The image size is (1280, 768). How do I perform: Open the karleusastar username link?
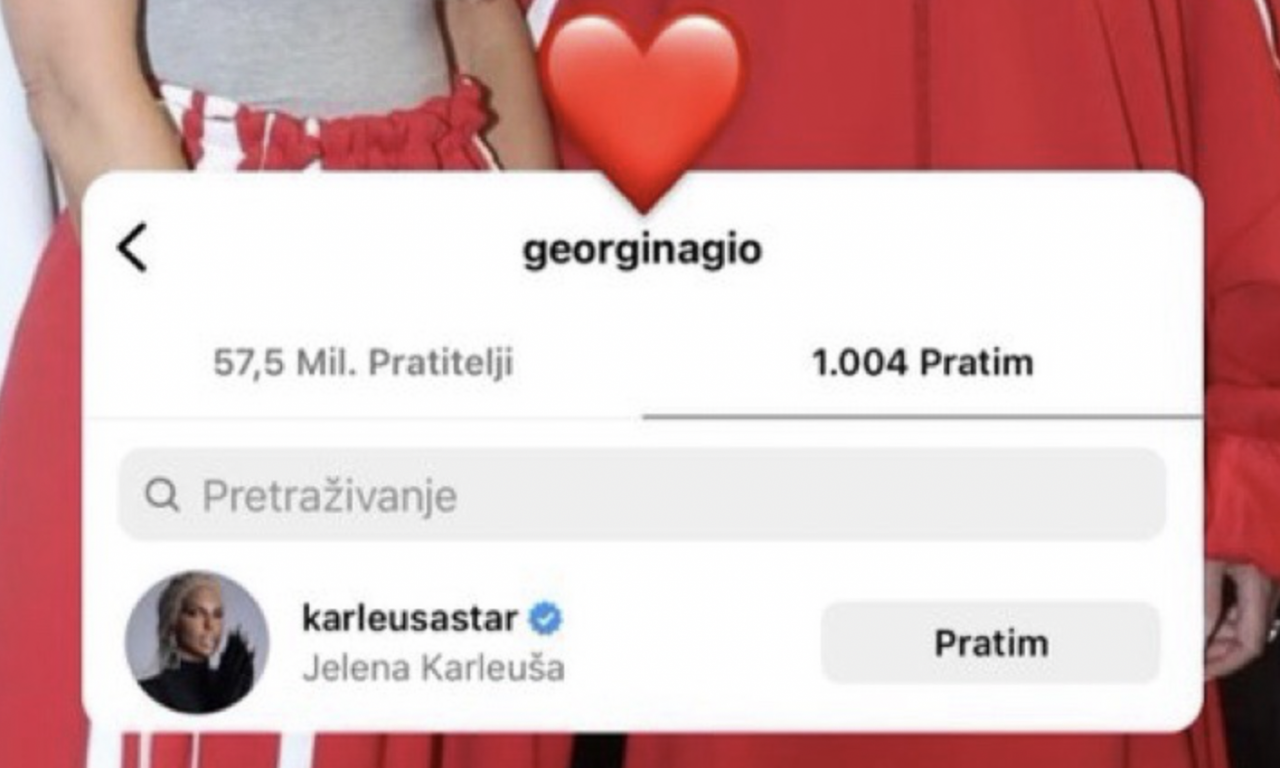tap(410, 619)
